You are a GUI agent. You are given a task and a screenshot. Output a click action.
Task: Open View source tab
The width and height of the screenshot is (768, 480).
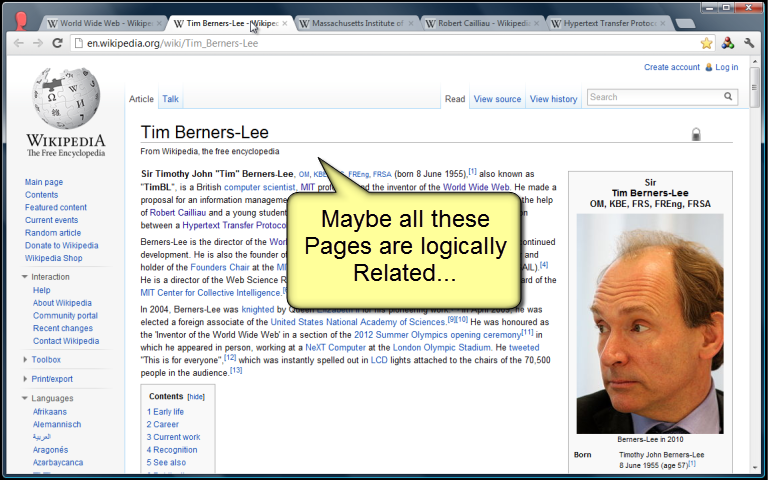(497, 99)
